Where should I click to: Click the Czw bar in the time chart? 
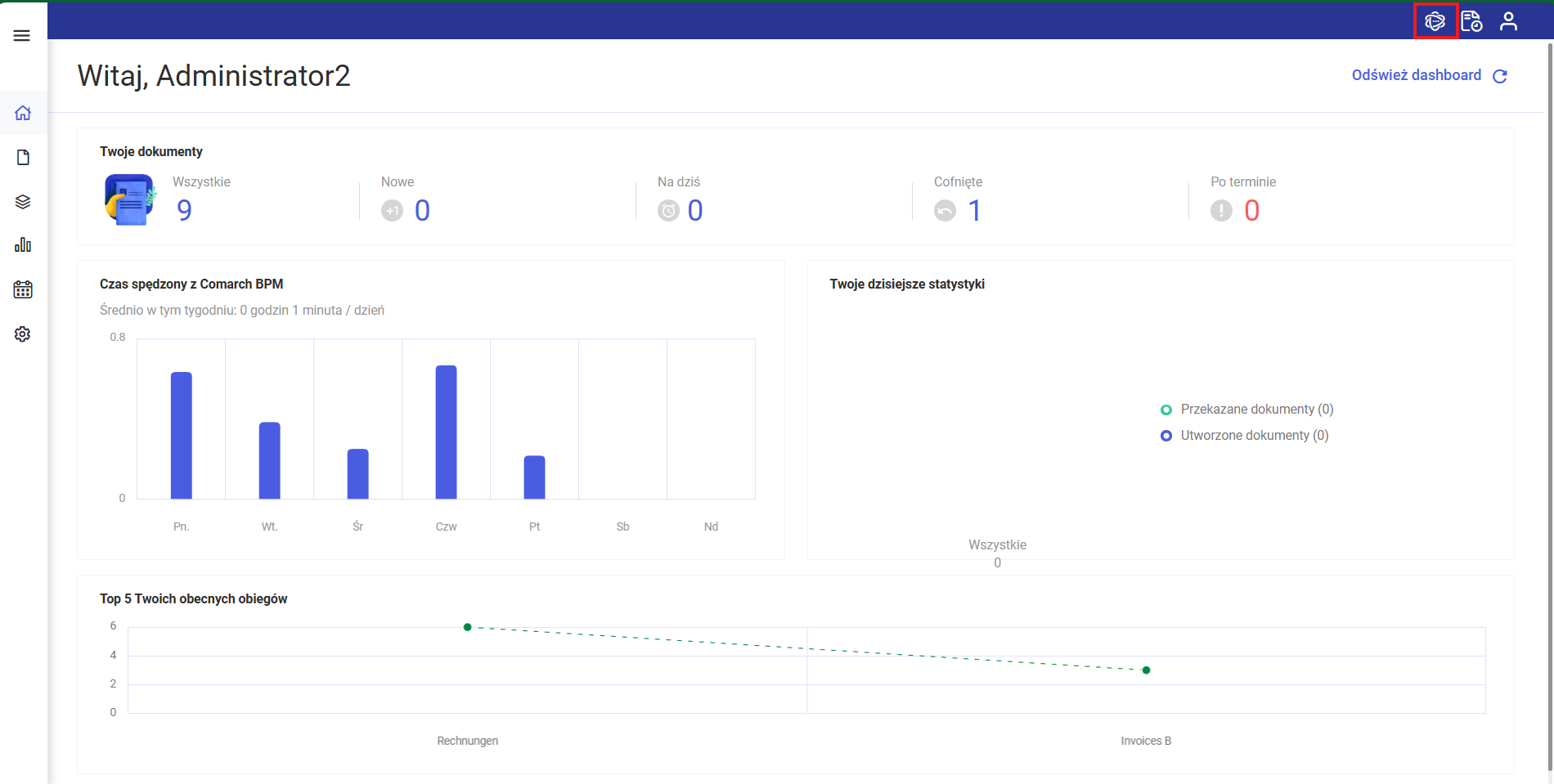446,432
